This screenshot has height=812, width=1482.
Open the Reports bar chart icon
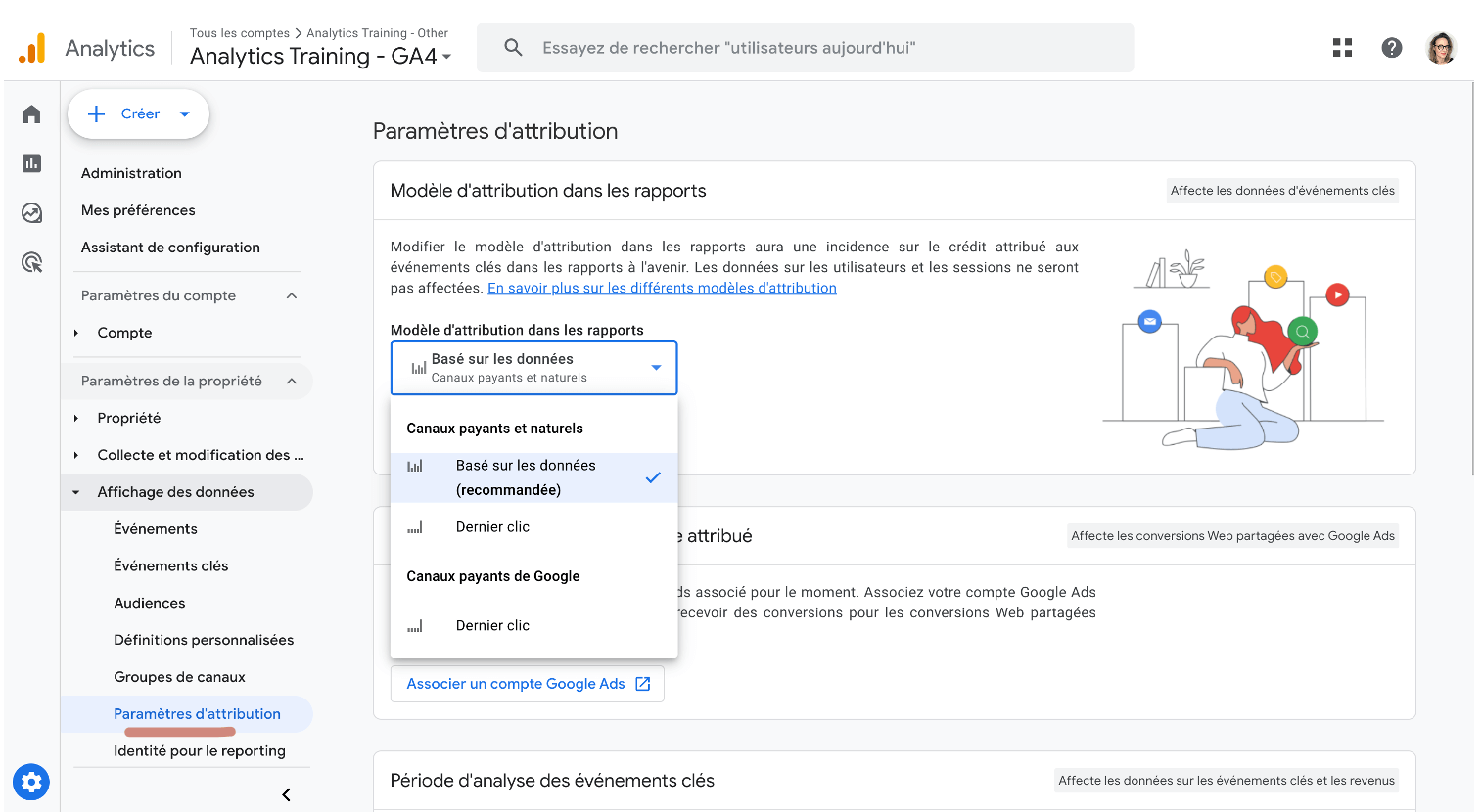[31, 163]
